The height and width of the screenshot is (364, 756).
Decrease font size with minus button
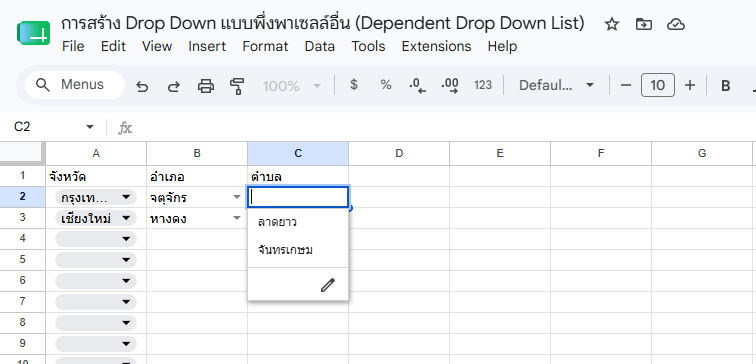coord(626,85)
